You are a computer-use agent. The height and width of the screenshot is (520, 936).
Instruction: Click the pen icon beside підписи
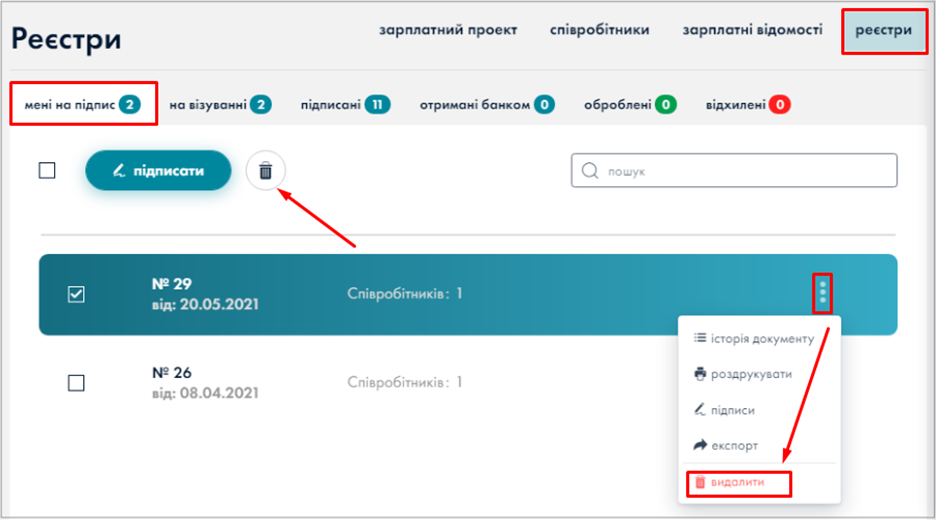click(x=700, y=410)
